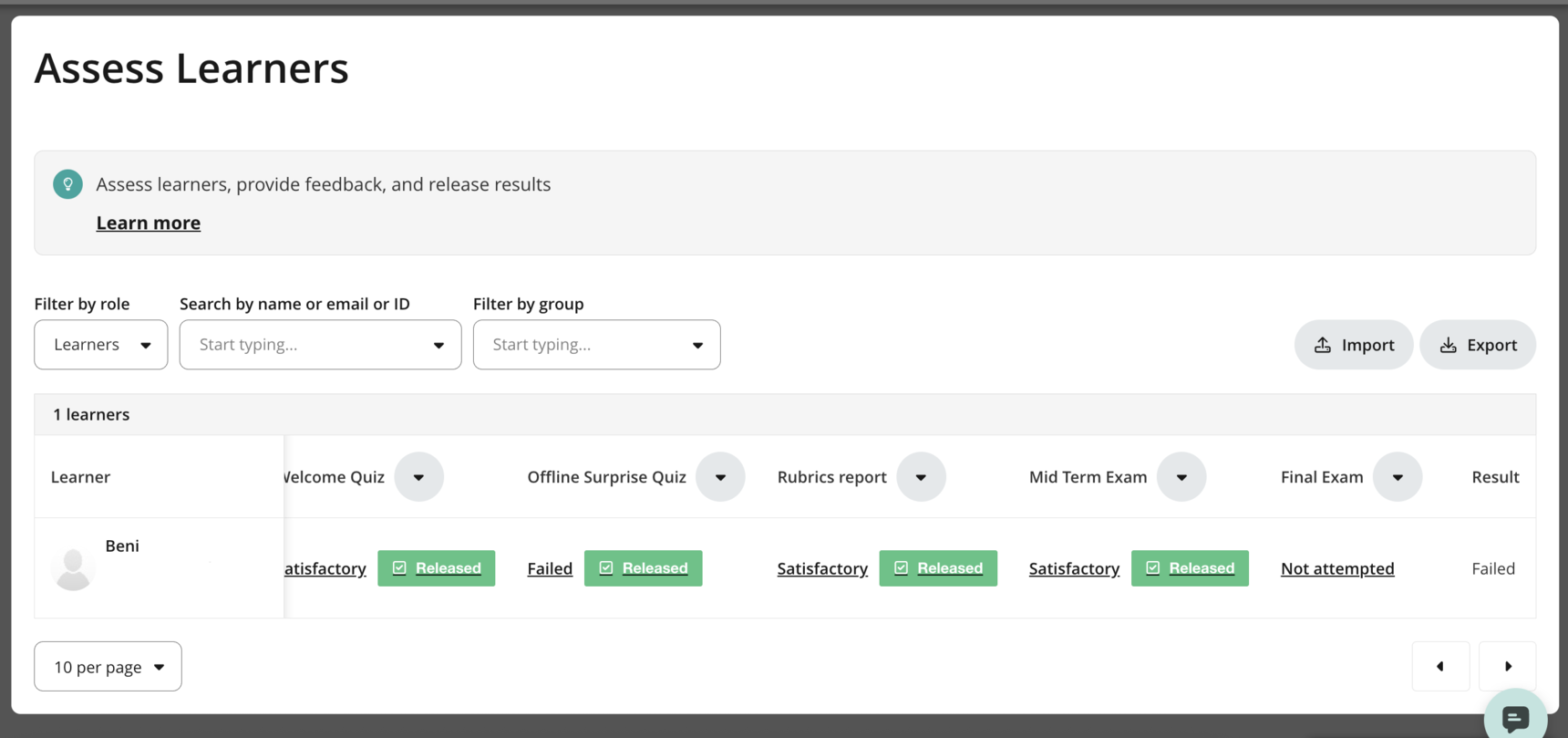The width and height of the screenshot is (1568, 738).
Task: Open Offline Surprise Quiz column menu
Action: coord(720,477)
